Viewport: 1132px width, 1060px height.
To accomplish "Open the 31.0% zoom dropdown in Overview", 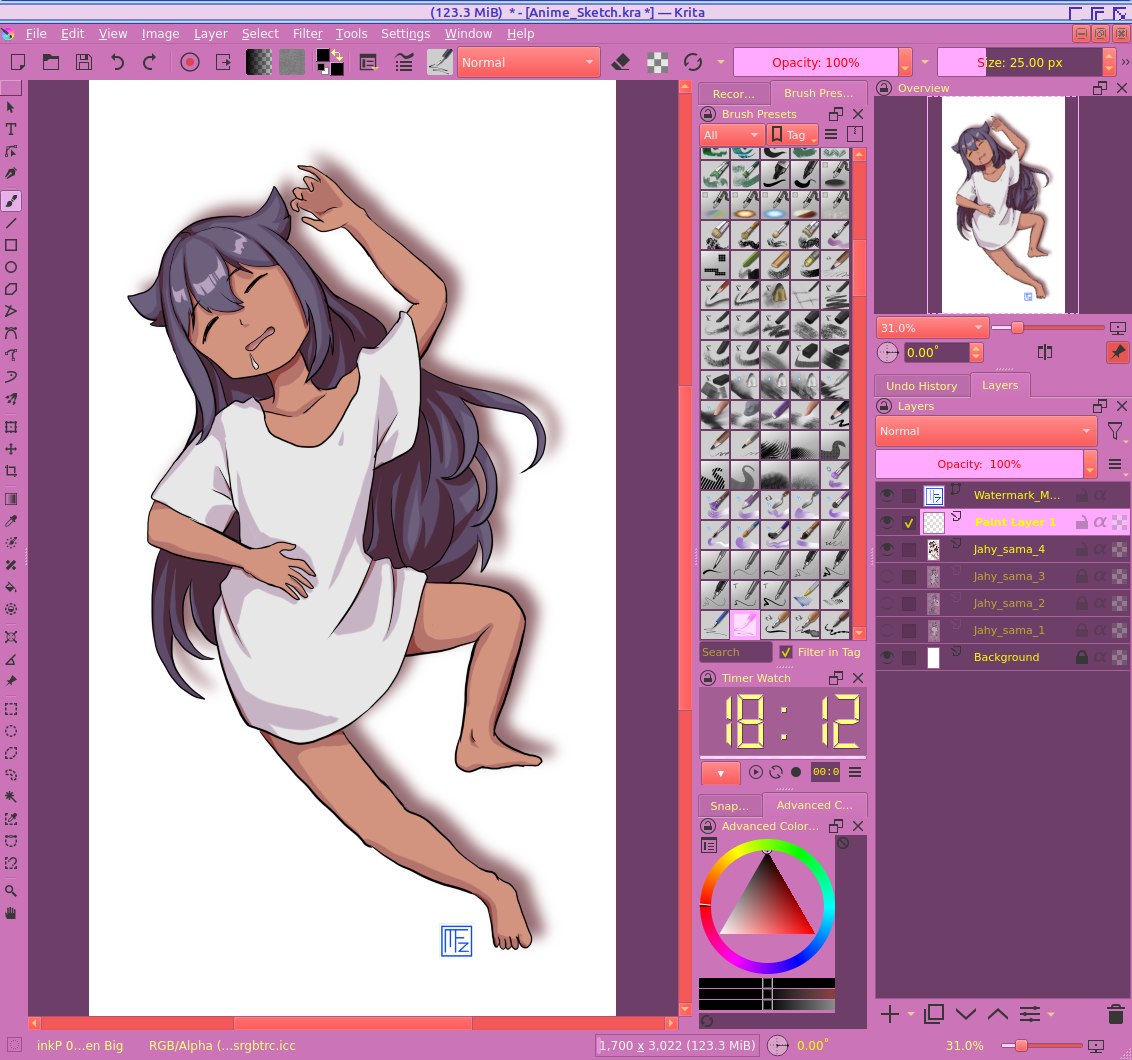I will tap(932, 328).
